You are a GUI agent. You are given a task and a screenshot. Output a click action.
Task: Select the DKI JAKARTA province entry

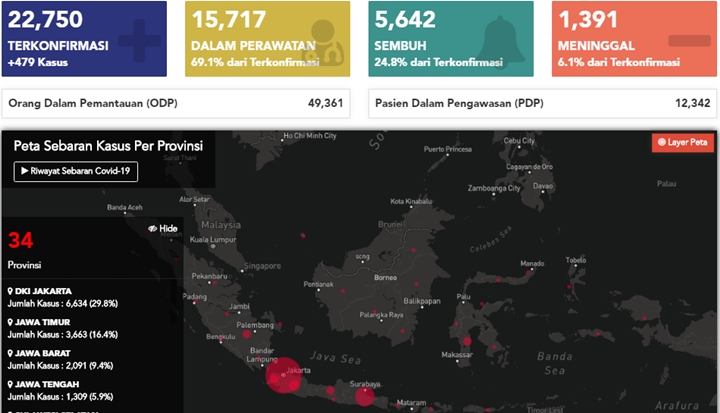coord(63,297)
